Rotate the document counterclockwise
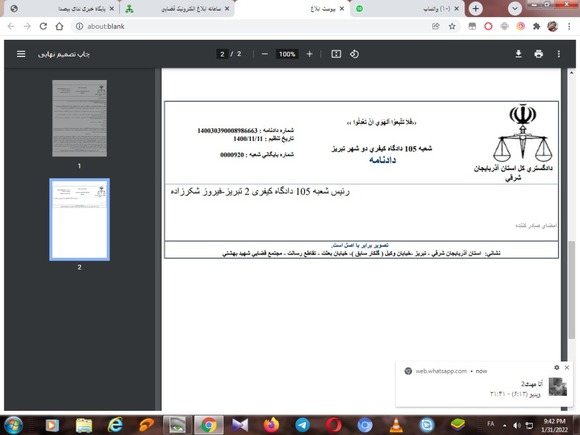 pos(354,54)
